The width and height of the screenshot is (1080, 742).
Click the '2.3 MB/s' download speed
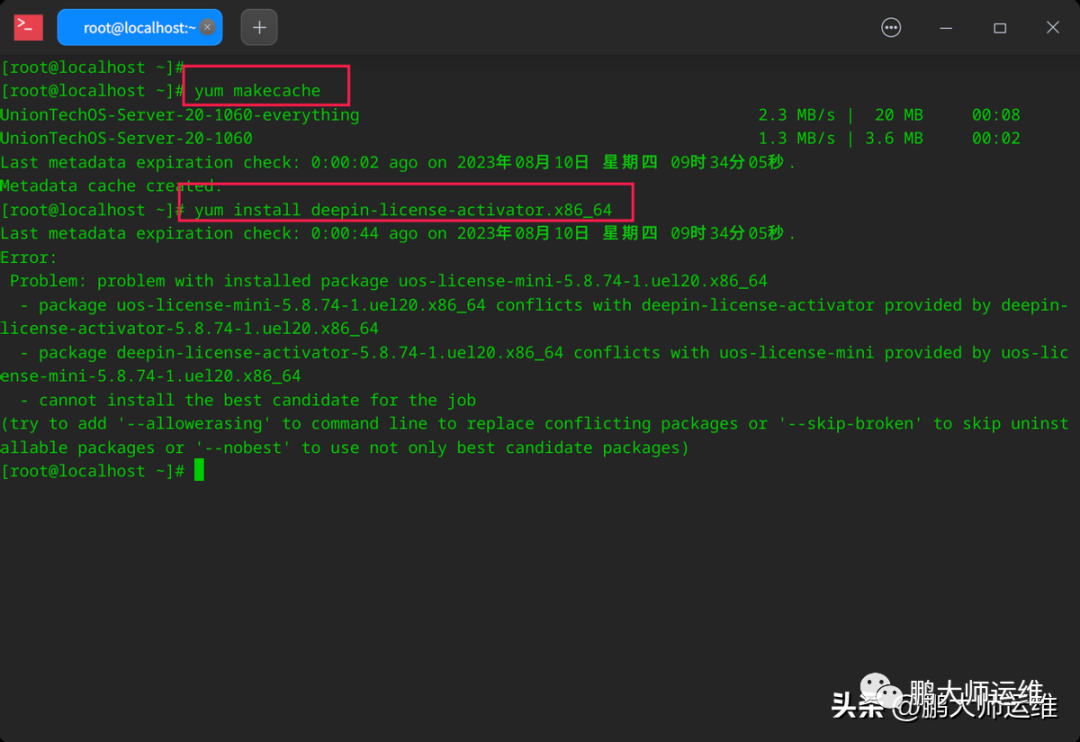(x=797, y=114)
